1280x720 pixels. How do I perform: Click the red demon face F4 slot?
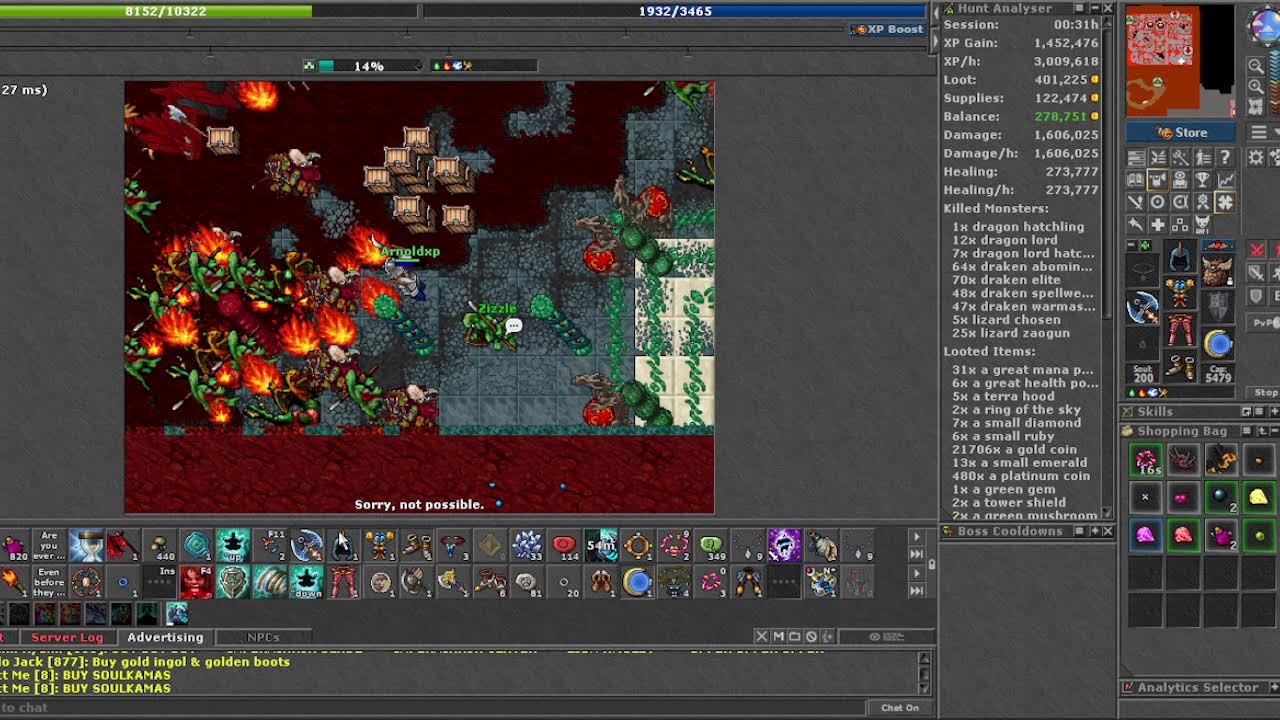pos(196,582)
